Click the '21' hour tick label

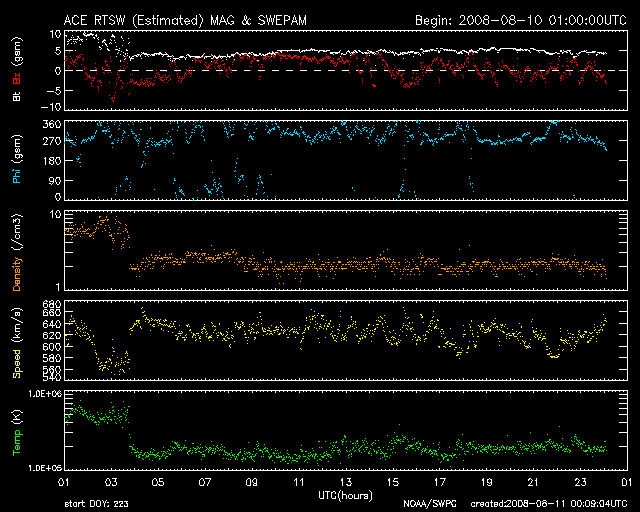(x=533, y=482)
